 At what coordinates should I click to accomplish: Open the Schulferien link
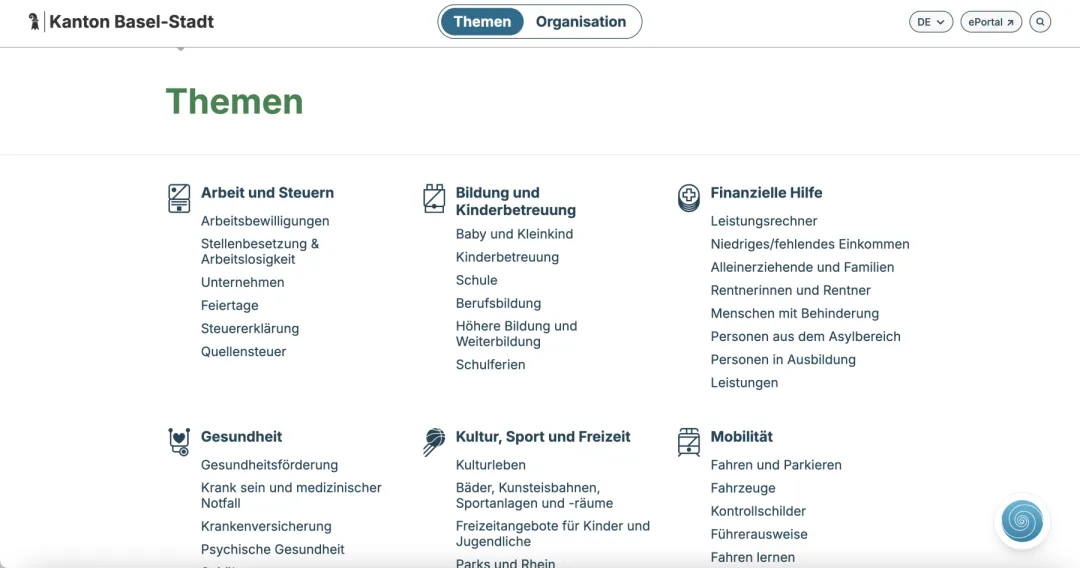(490, 365)
